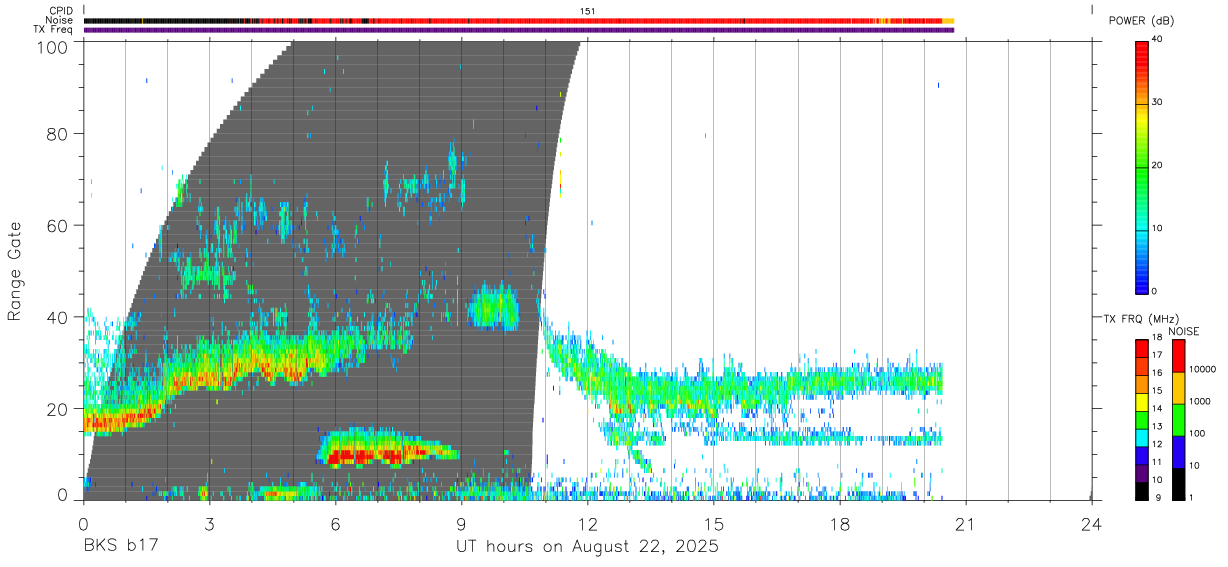Screen dimensions: 1228x567
Task: Click x-axis tick label '6'
Action: (335, 523)
